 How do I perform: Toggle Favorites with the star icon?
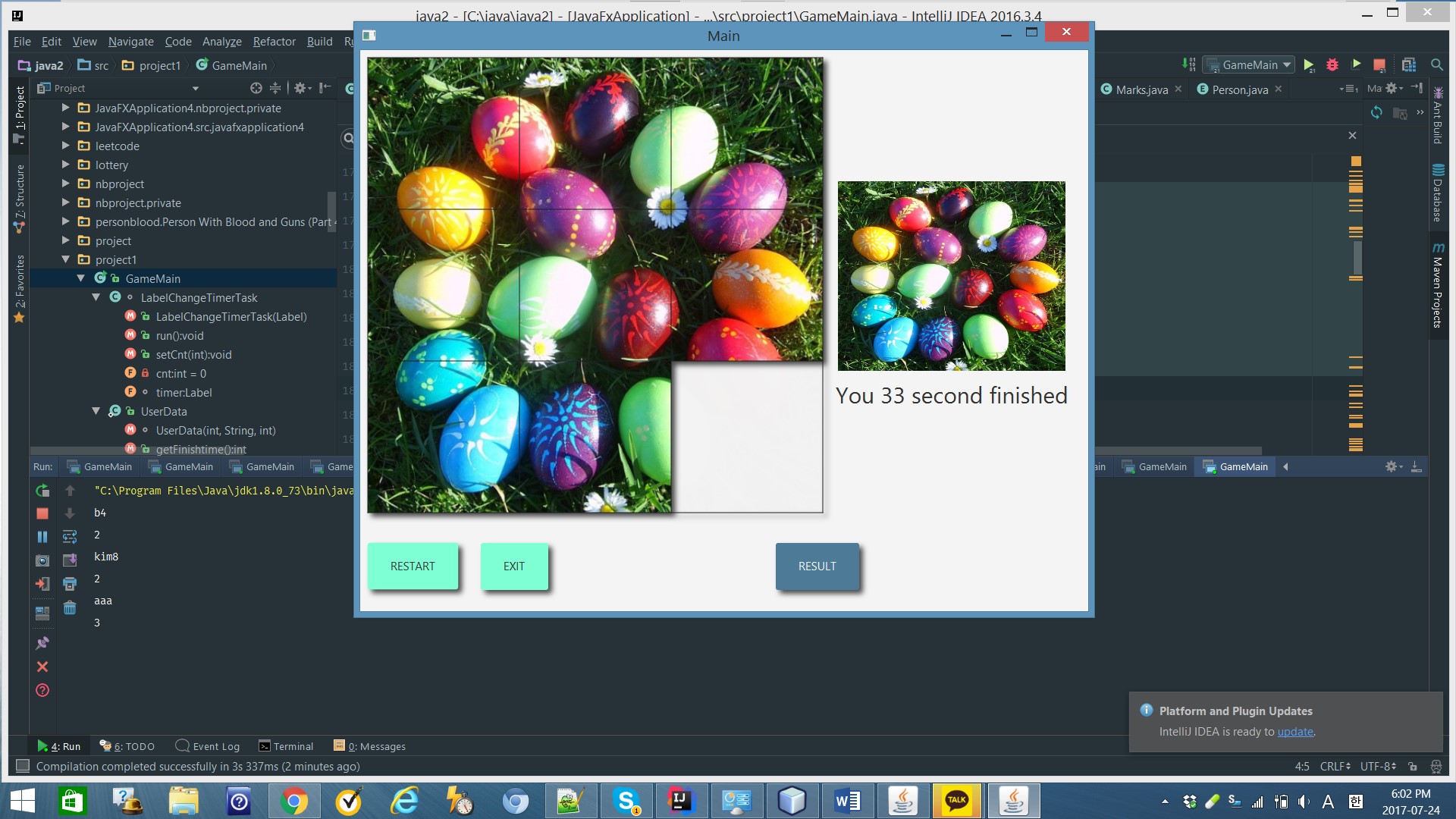point(19,317)
